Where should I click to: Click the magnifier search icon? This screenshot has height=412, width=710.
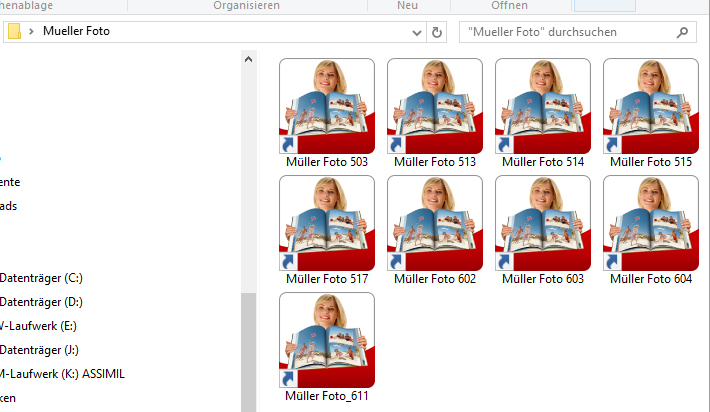click(682, 32)
